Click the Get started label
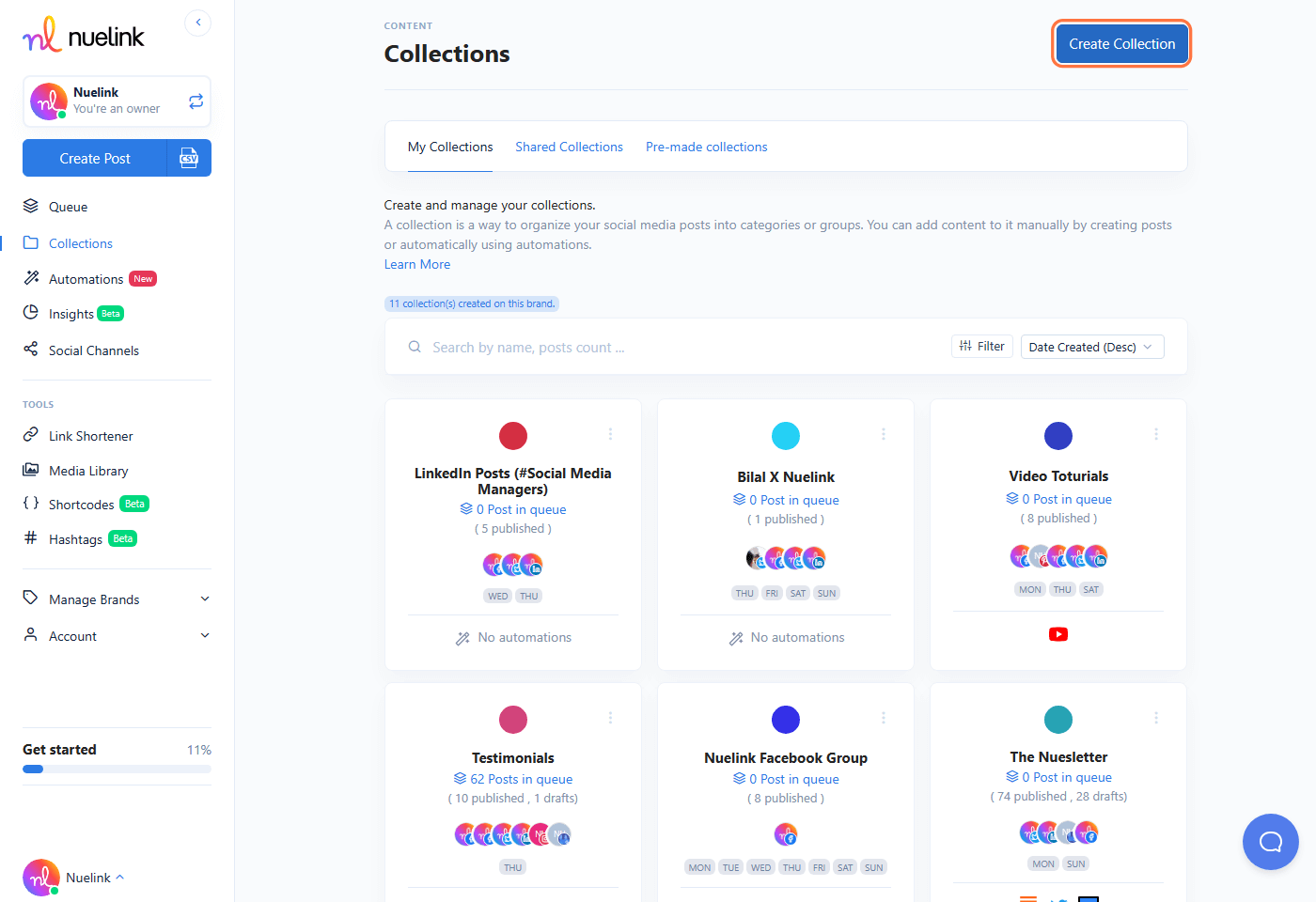Image resolution: width=1316 pixels, height=902 pixels. pos(59,749)
